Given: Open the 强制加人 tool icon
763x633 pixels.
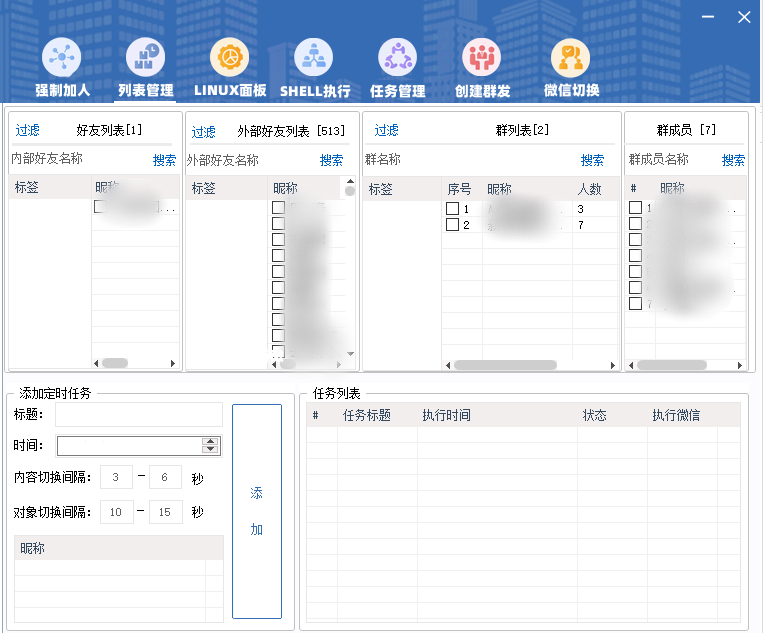Looking at the screenshot, I should (62, 60).
